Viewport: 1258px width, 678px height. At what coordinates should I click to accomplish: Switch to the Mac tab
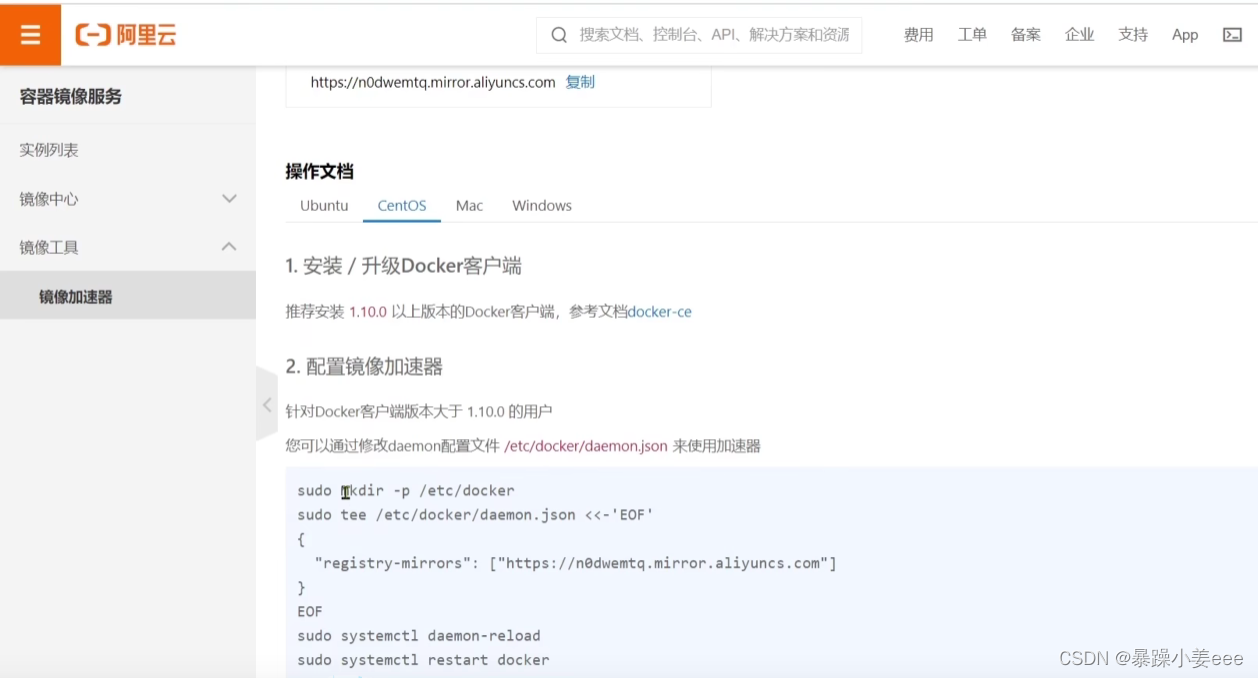(468, 205)
